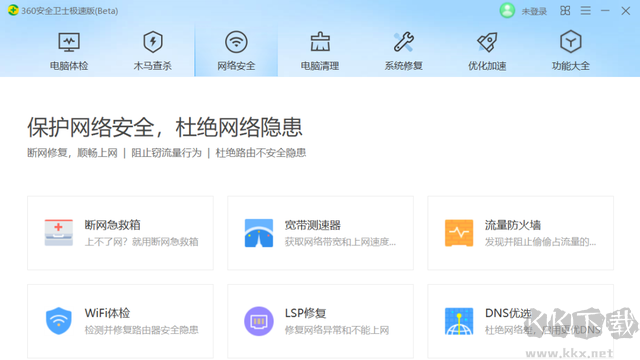Screen dimensions: 640x360
Task: Open the skin/grid icon in title bar
Action: point(565,11)
